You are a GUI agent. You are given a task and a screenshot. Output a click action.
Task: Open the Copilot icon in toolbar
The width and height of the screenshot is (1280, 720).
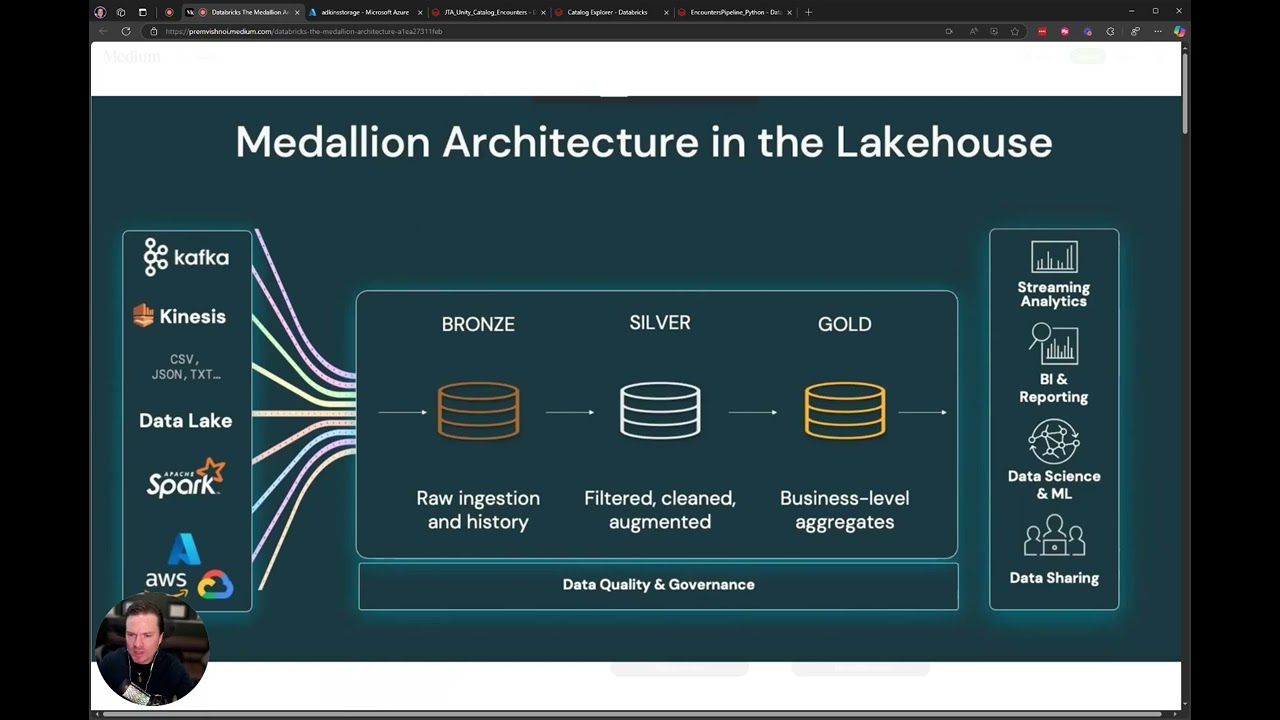[1179, 31]
